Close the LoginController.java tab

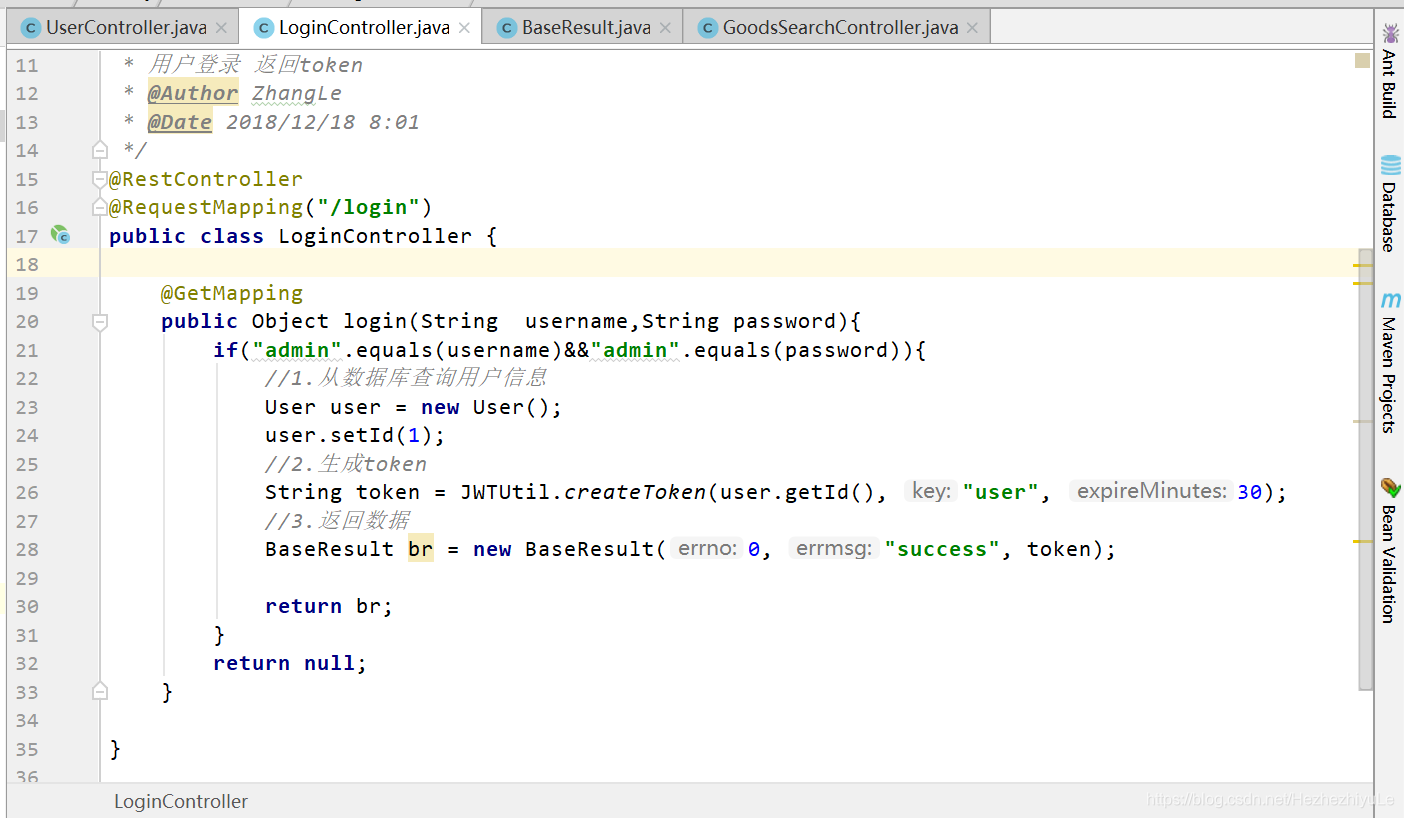click(x=464, y=28)
